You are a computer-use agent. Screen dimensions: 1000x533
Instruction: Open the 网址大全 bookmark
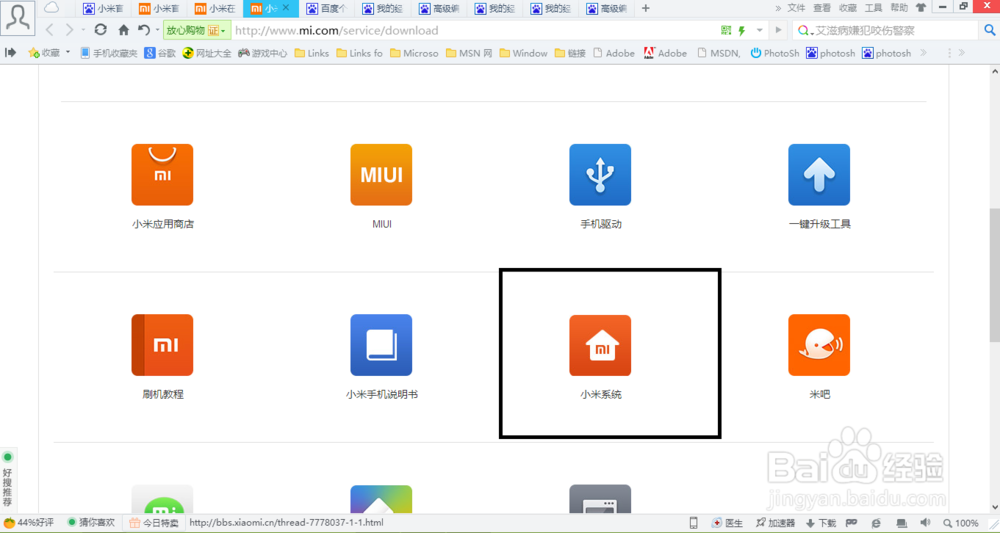coord(207,53)
